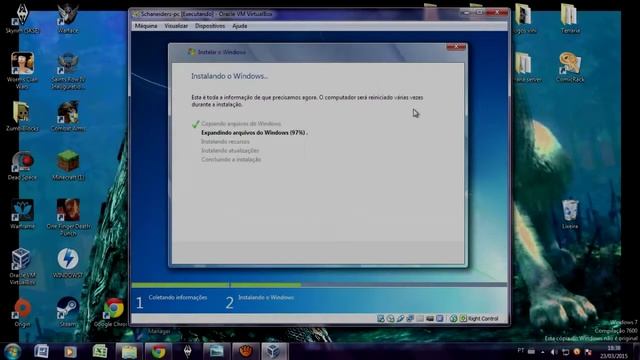Select the Origin desktop shortcut

point(22,313)
